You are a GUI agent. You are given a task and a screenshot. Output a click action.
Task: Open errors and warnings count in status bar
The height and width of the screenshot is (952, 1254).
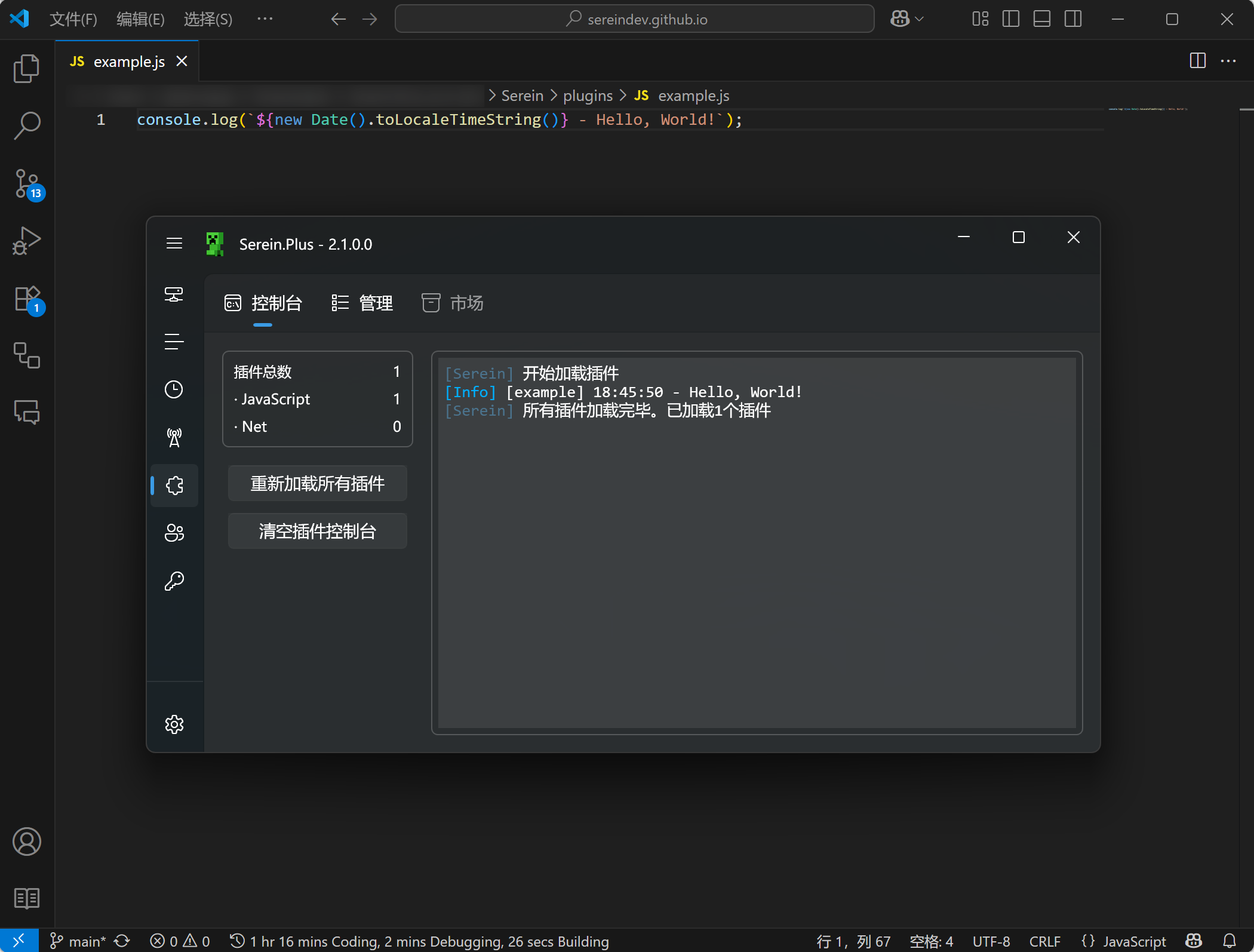point(180,941)
